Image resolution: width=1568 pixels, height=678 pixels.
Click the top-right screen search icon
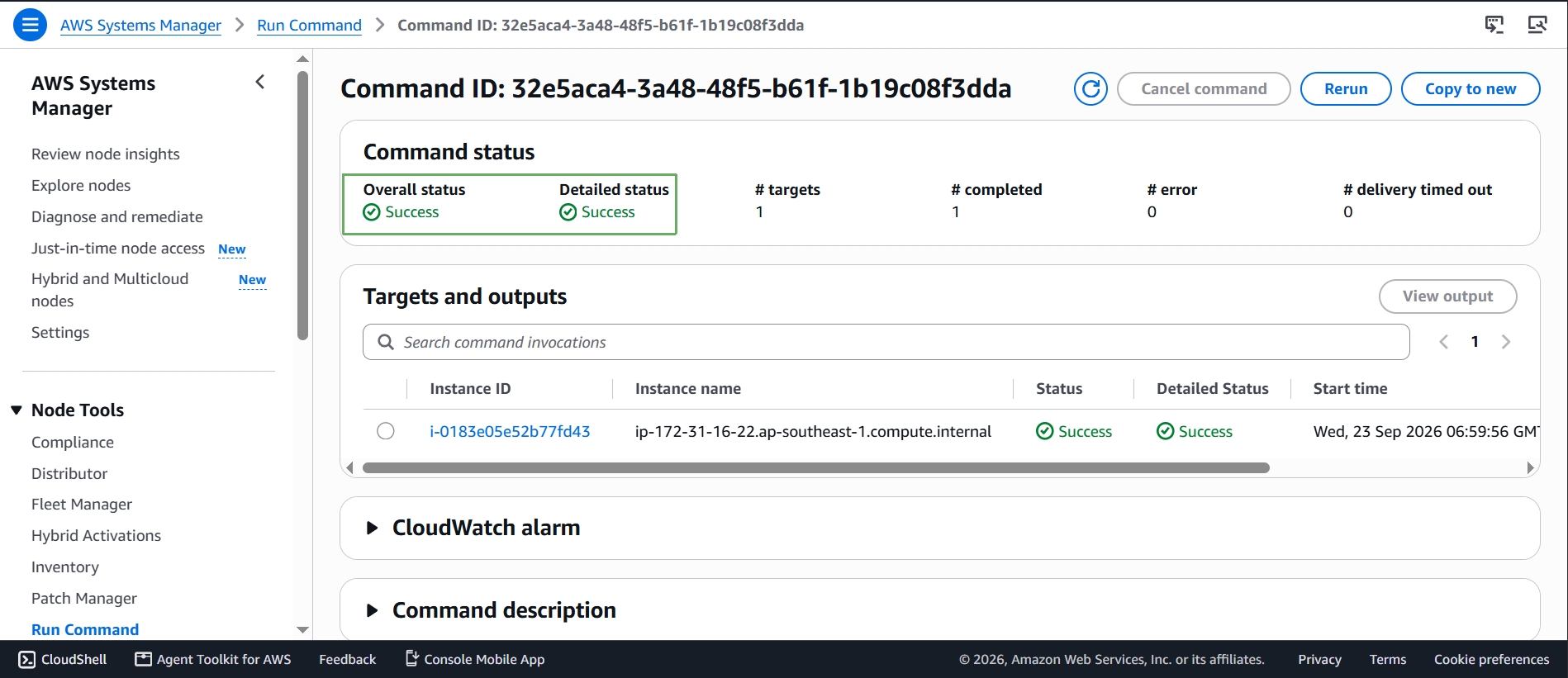coord(1537,25)
